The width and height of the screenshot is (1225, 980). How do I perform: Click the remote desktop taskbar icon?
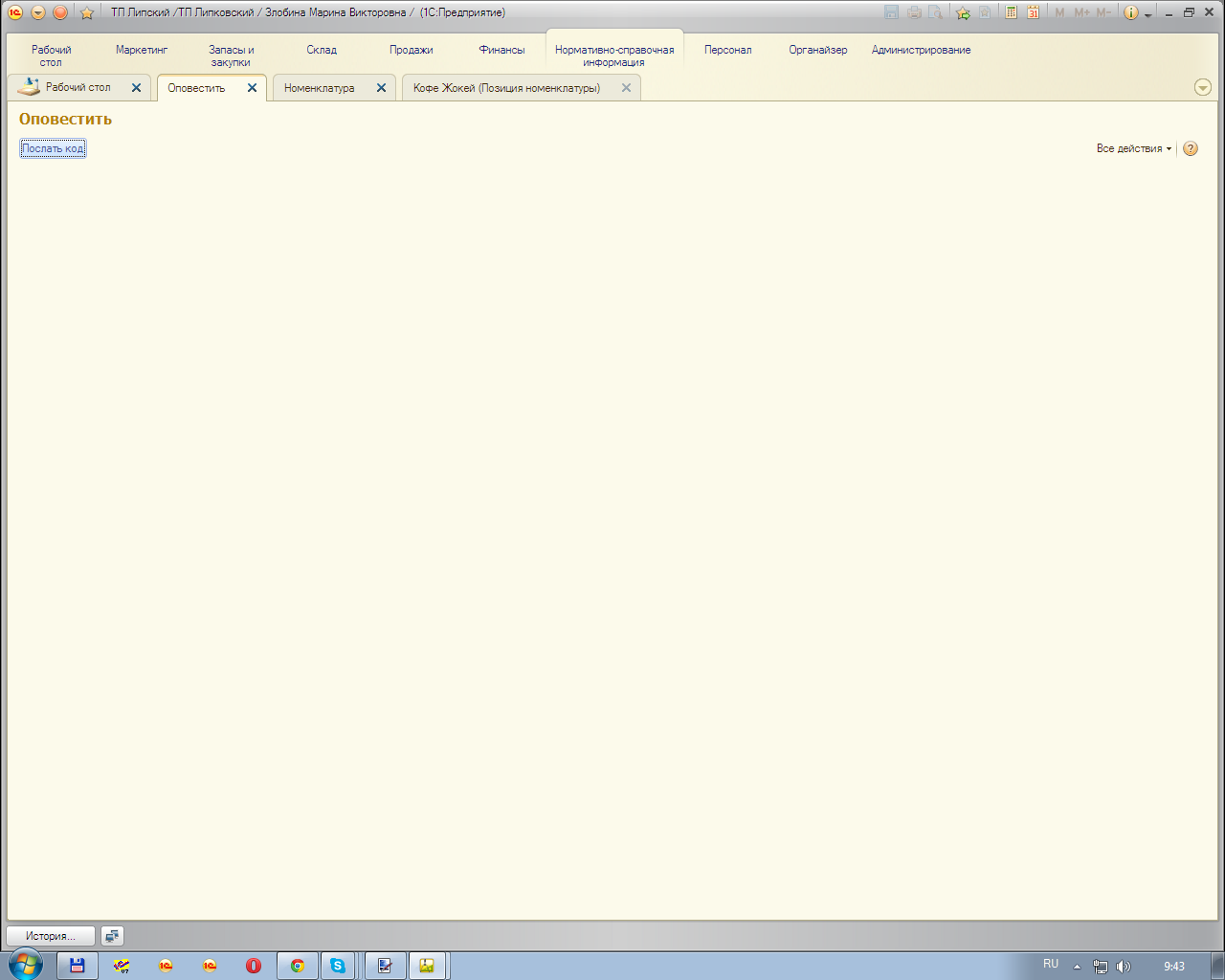(x=385, y=966)
